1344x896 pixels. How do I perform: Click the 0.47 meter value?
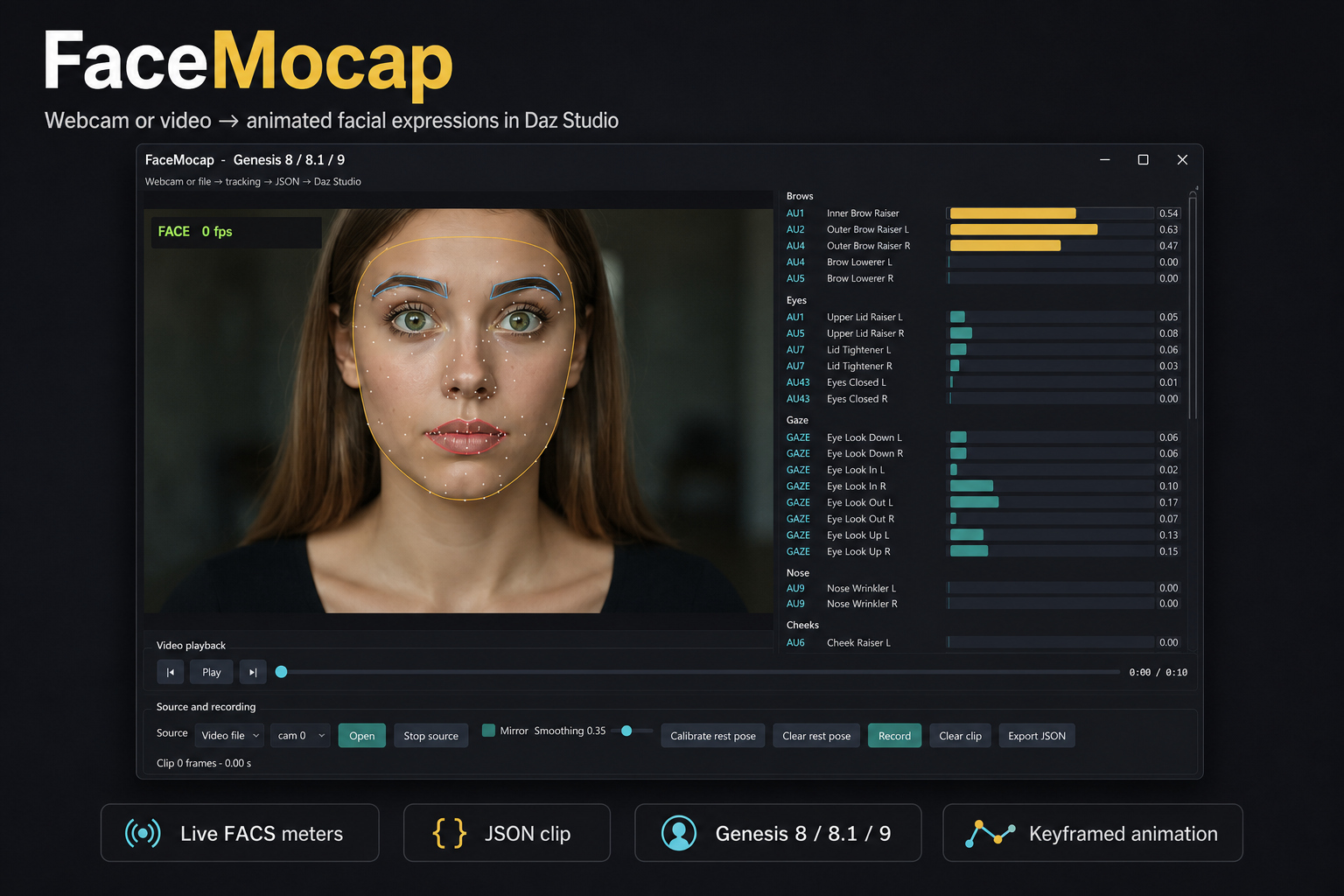pos(1168,246)
